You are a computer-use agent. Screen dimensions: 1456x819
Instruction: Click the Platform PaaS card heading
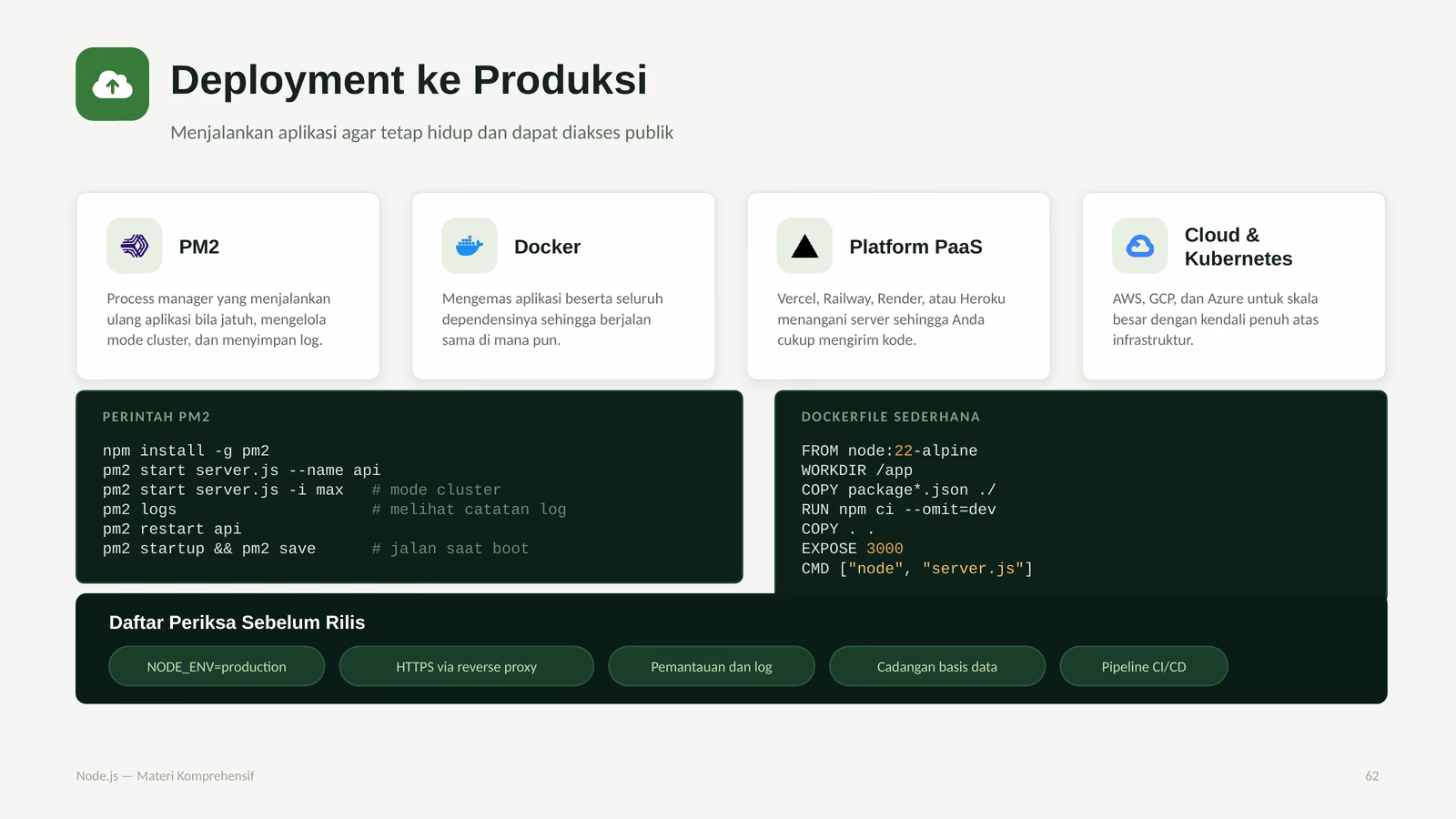pyautogui.click(x=915, y=247)
